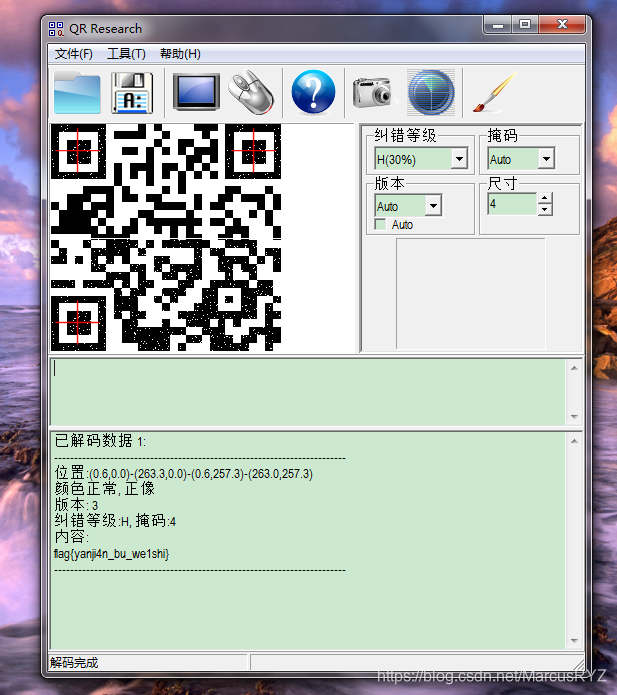This screenshot has width=617, height=695.
Task: Open the 文件(F) menu
Action: point(74,54)
